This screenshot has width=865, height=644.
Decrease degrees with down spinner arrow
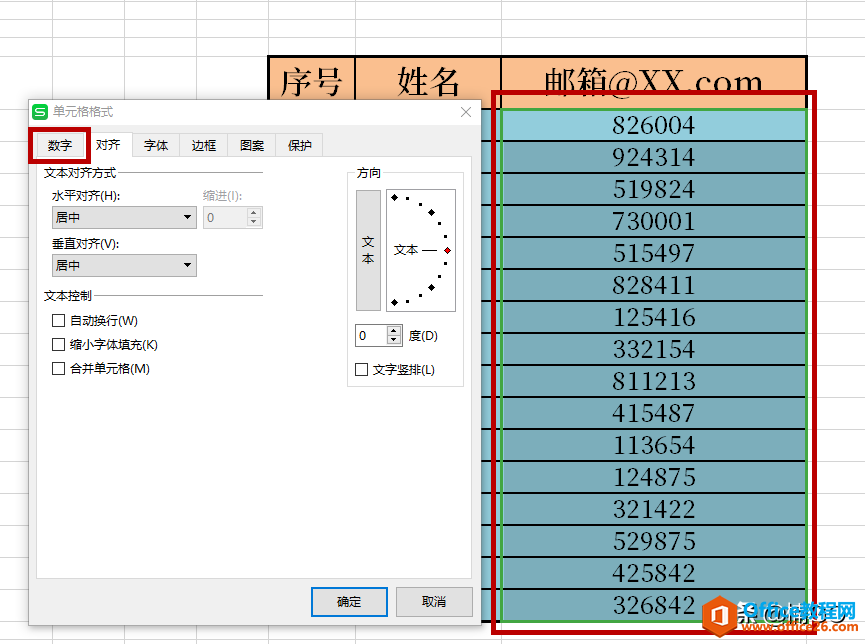point(394,340)
